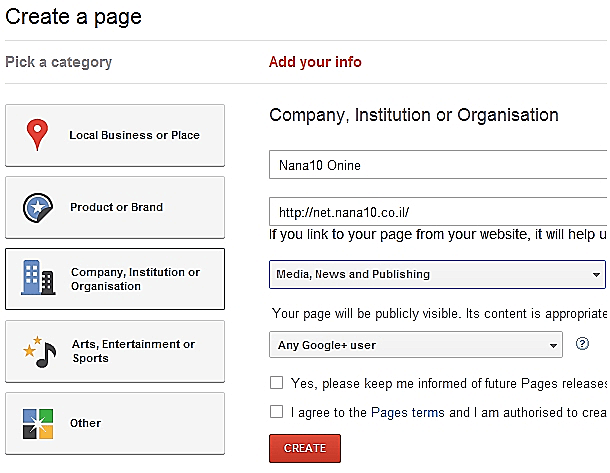Switch to the Add your info step
The width and height of the screenshot is (610, 473).
click(315, 62)
